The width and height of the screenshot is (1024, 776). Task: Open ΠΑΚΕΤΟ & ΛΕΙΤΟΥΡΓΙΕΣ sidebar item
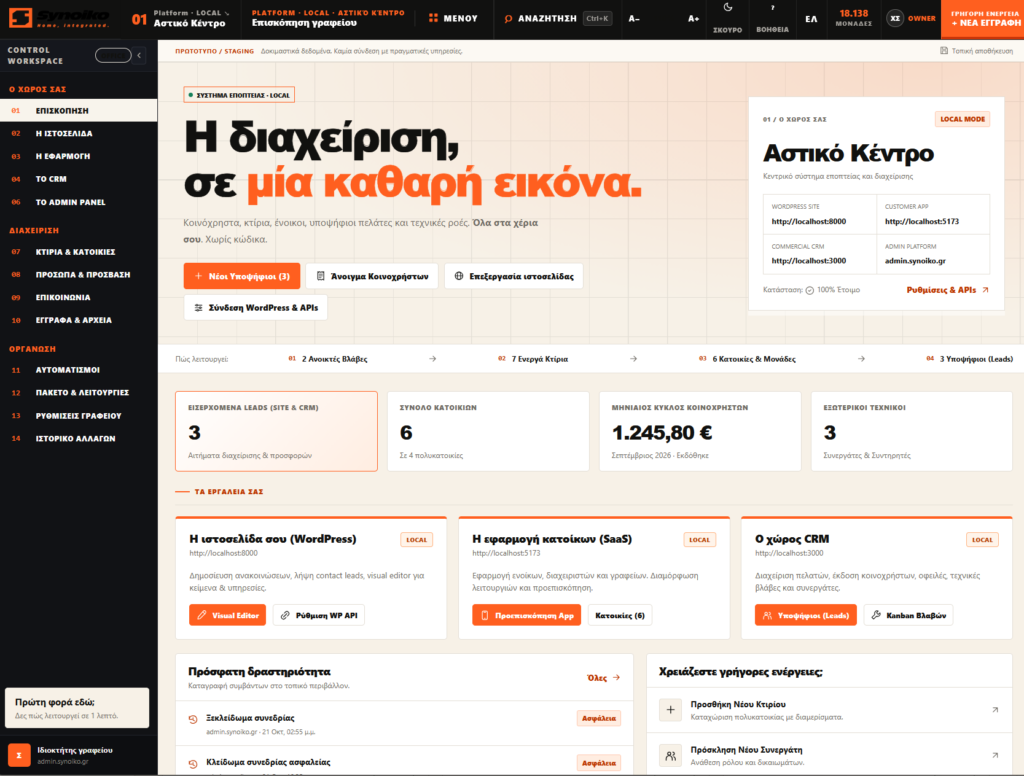tap(78, 393)
